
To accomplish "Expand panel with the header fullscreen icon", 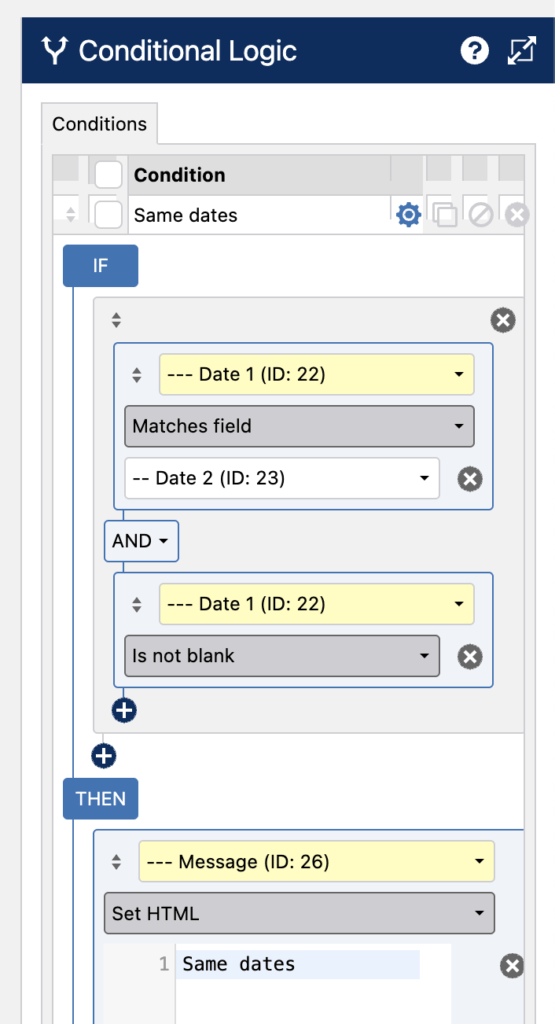I will coord(522,51).
